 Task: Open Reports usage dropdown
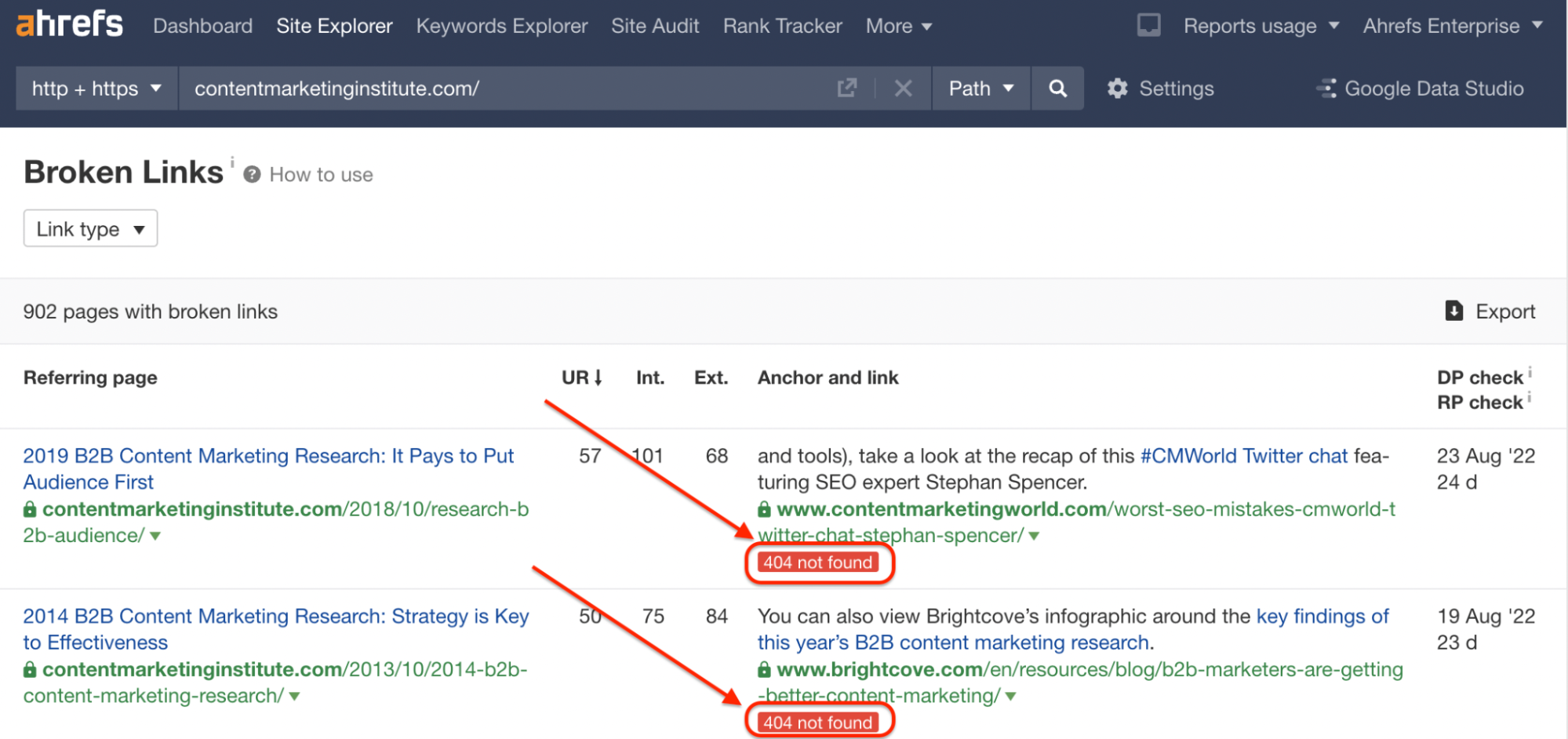tap(1261, 26)
